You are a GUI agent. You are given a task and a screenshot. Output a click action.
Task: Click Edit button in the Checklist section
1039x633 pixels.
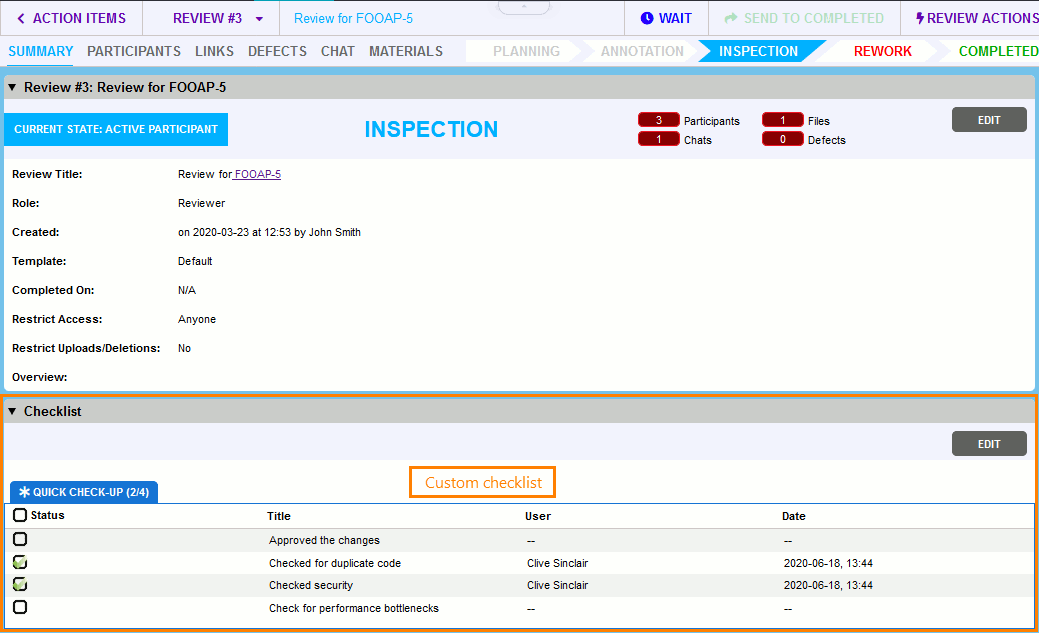[988, 443]
